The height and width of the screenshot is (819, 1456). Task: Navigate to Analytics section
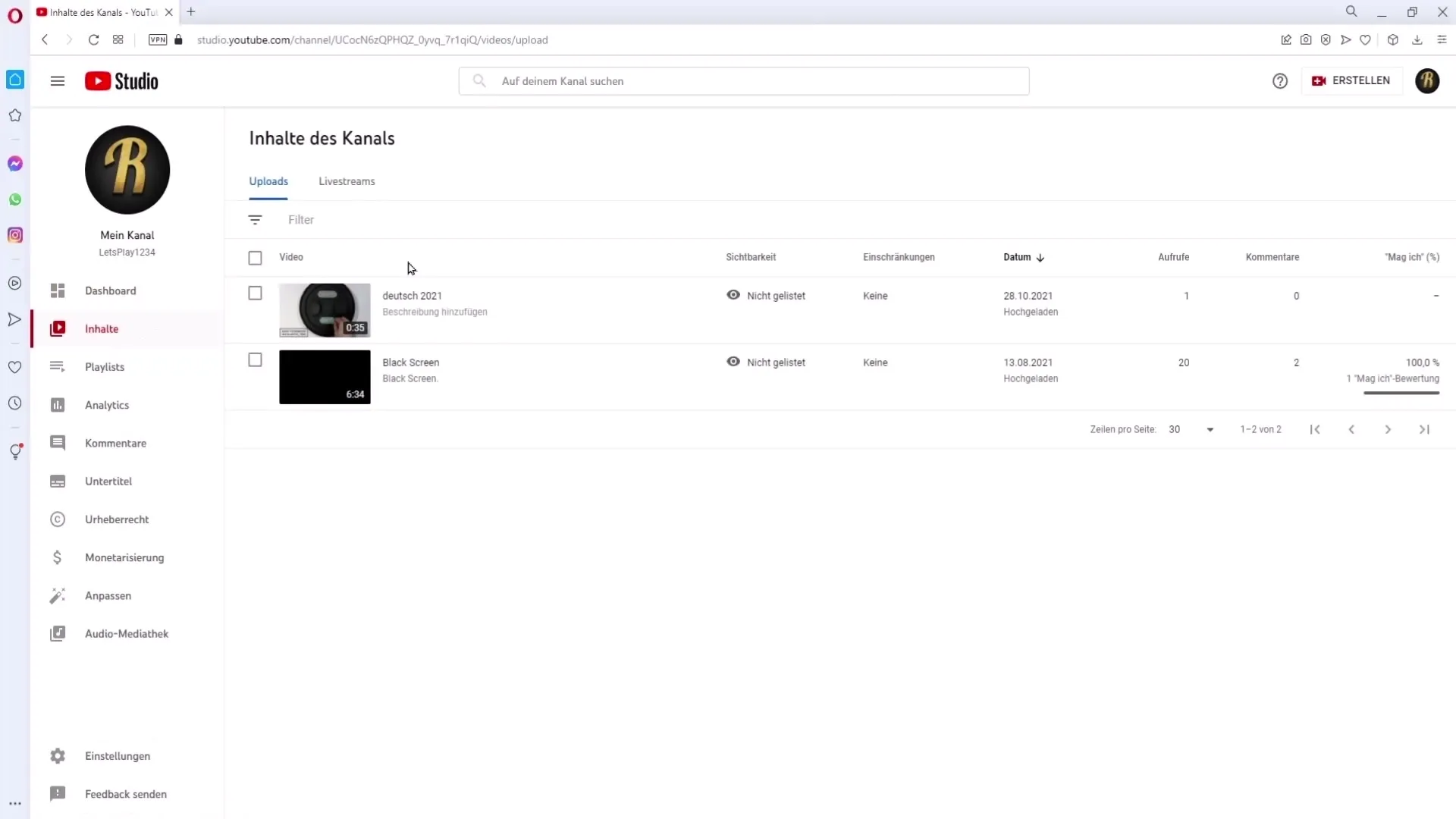pos(107,405)
